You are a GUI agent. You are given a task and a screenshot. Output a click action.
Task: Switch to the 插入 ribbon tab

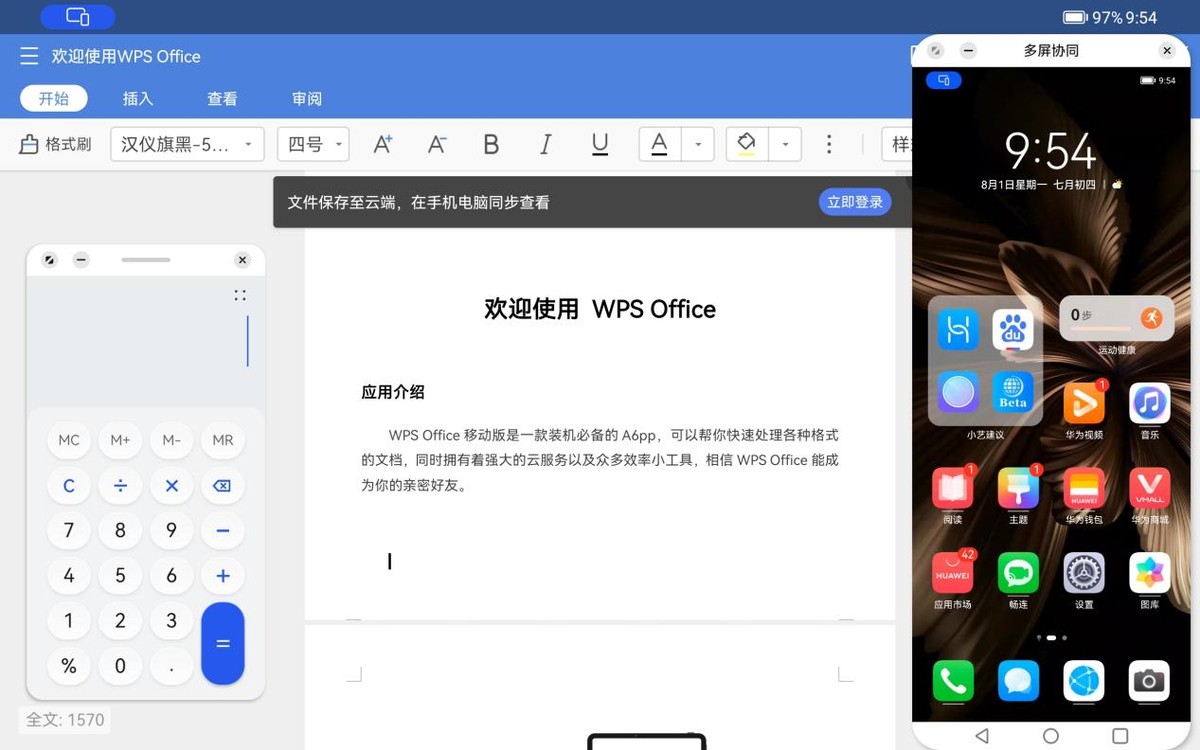[137, 98]
